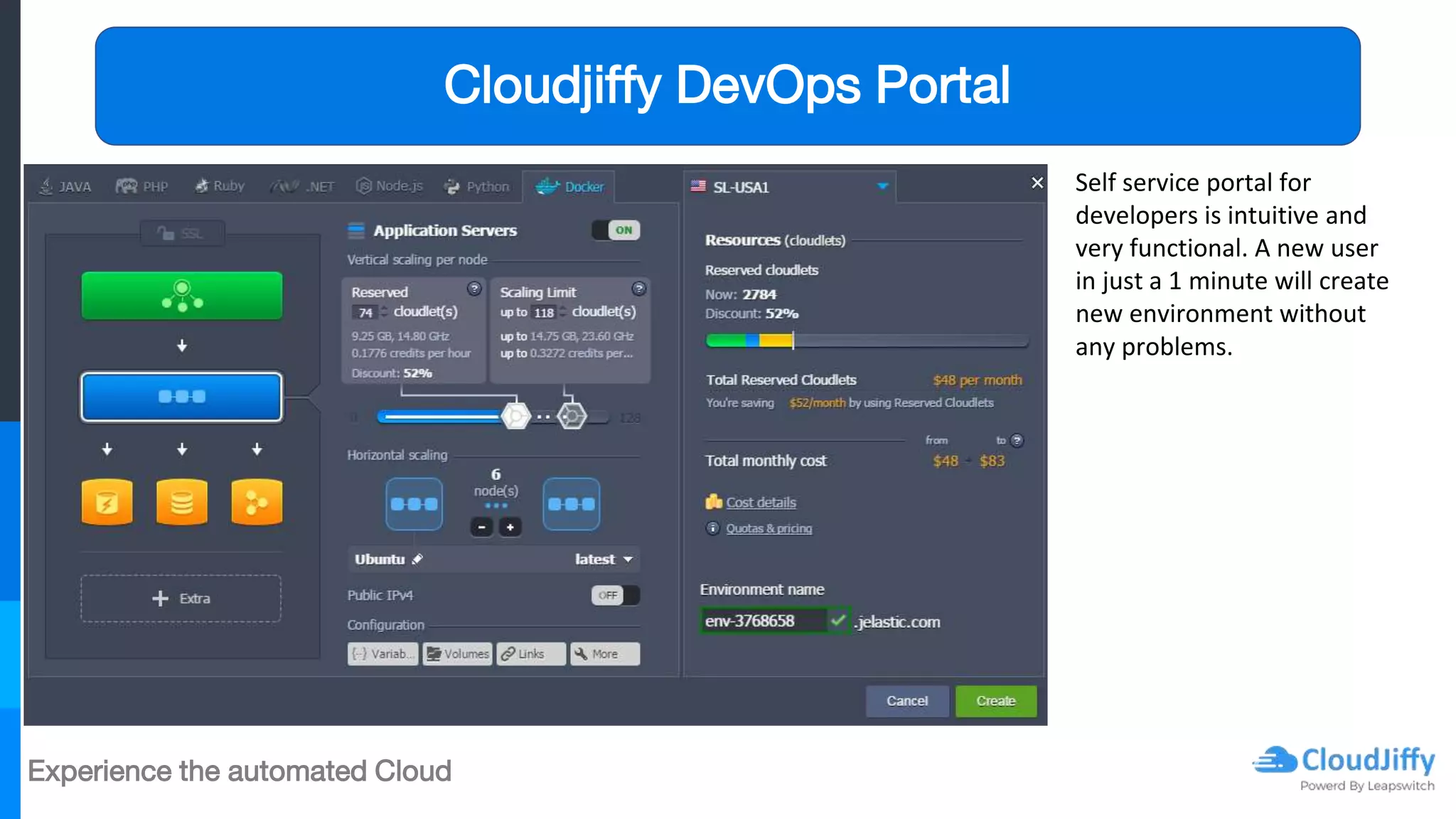
Task: Click the reserved cloudlets usage bar
Action: pyautogui.click(x=867, y=341)
